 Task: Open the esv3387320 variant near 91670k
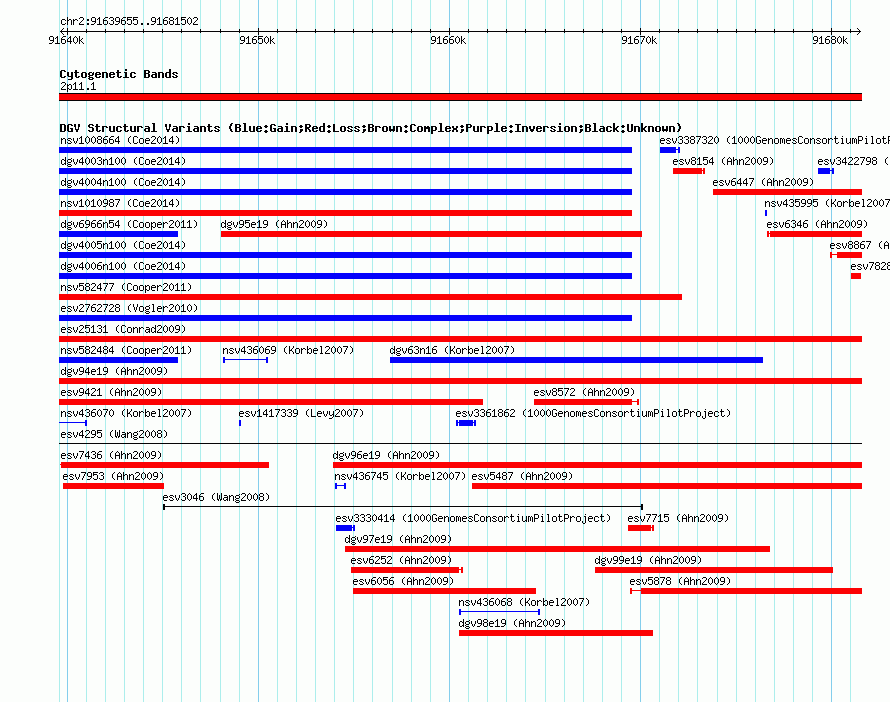pyautogui.click(x=670, y=150)
